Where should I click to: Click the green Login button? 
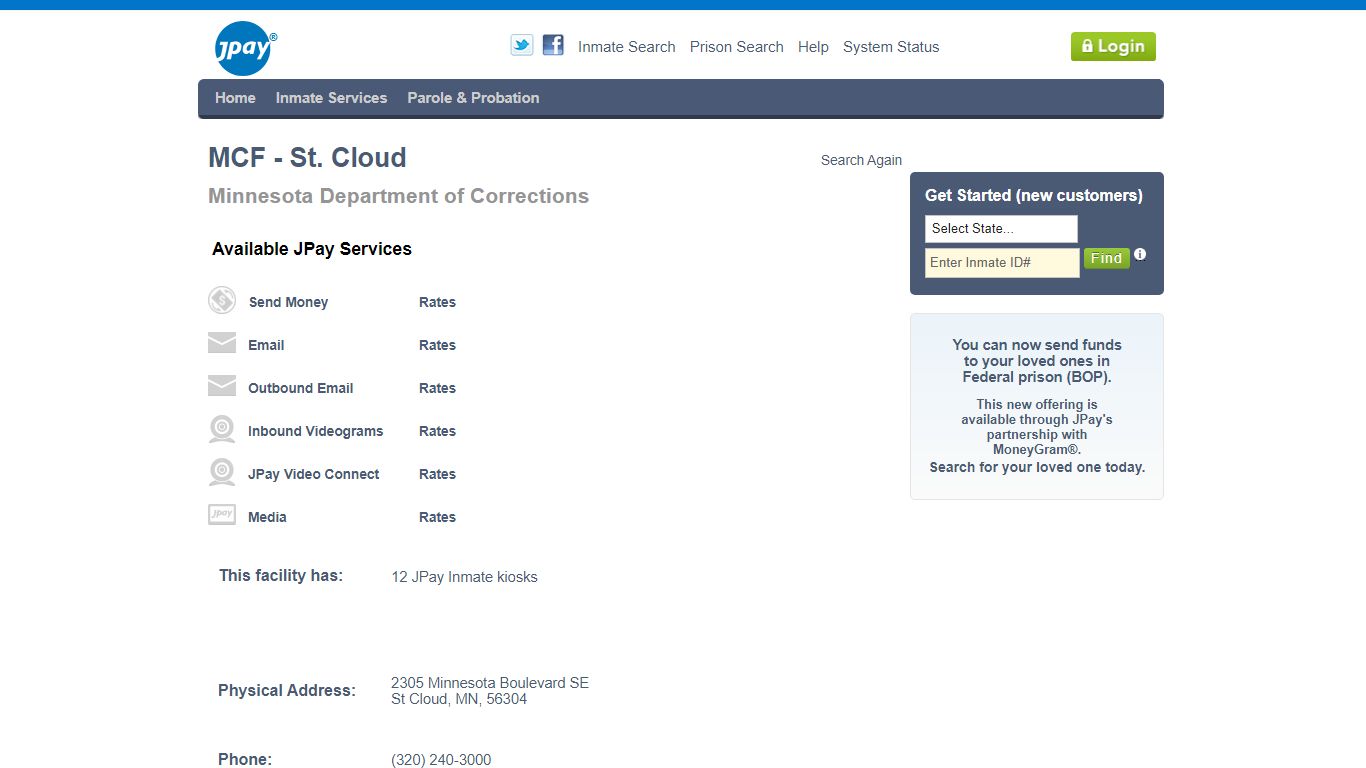click(x=1113, y=47)
